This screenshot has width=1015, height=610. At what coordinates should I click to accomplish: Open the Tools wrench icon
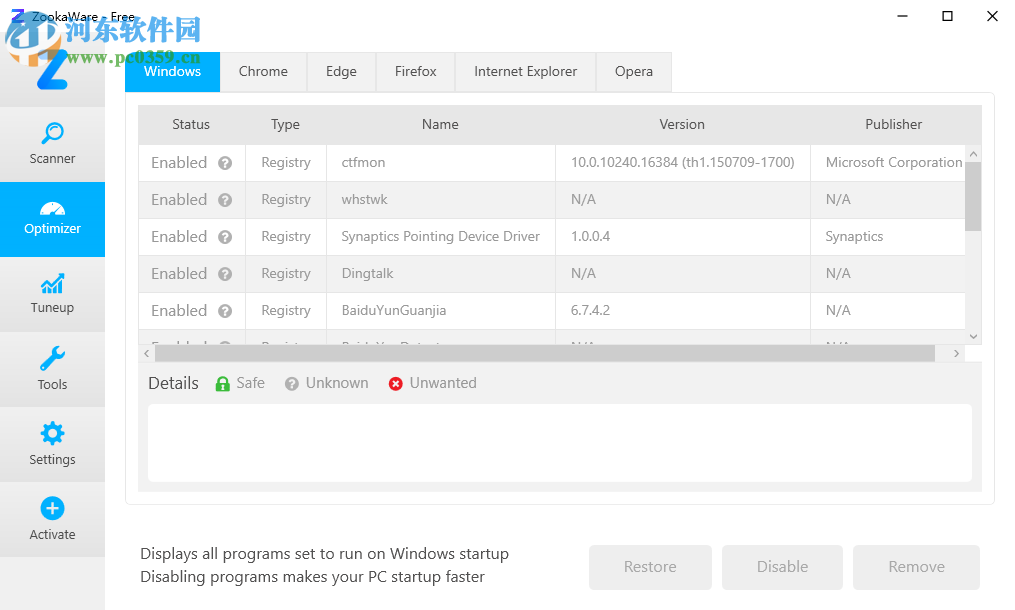(52, 359)
